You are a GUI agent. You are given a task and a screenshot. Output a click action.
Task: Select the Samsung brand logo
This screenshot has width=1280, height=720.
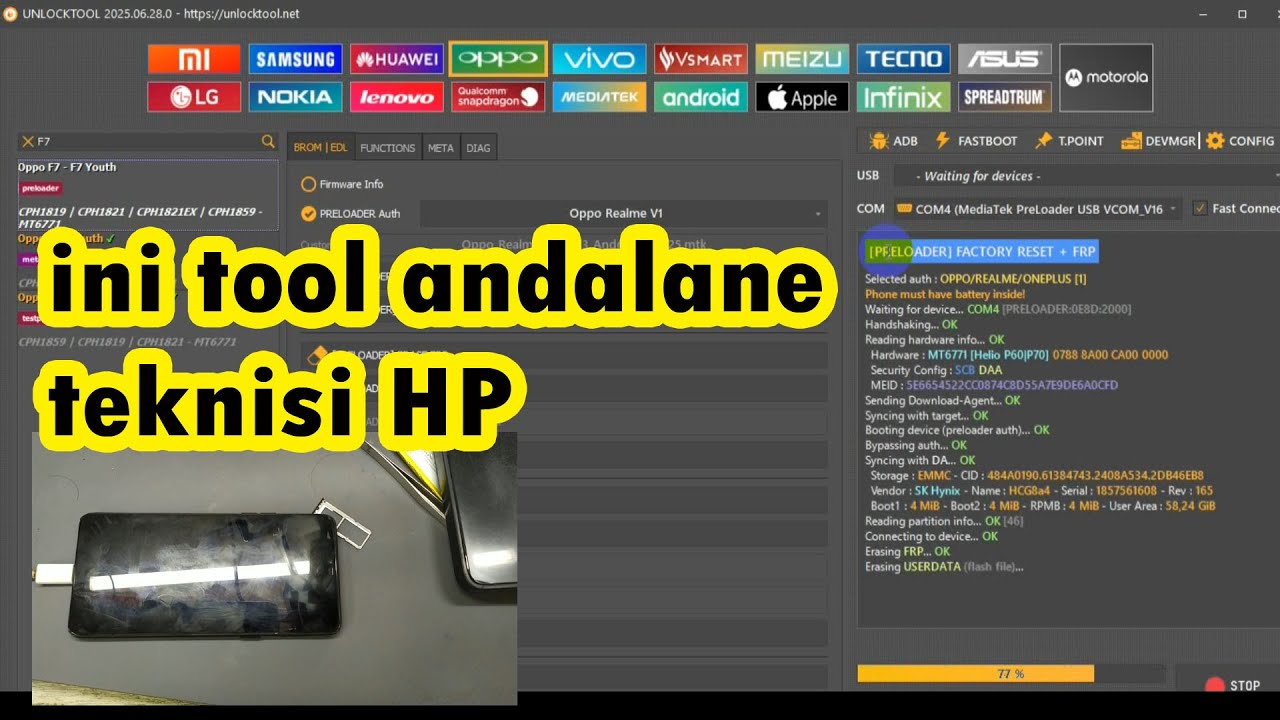pyautogui.click(x=295, y=59)
